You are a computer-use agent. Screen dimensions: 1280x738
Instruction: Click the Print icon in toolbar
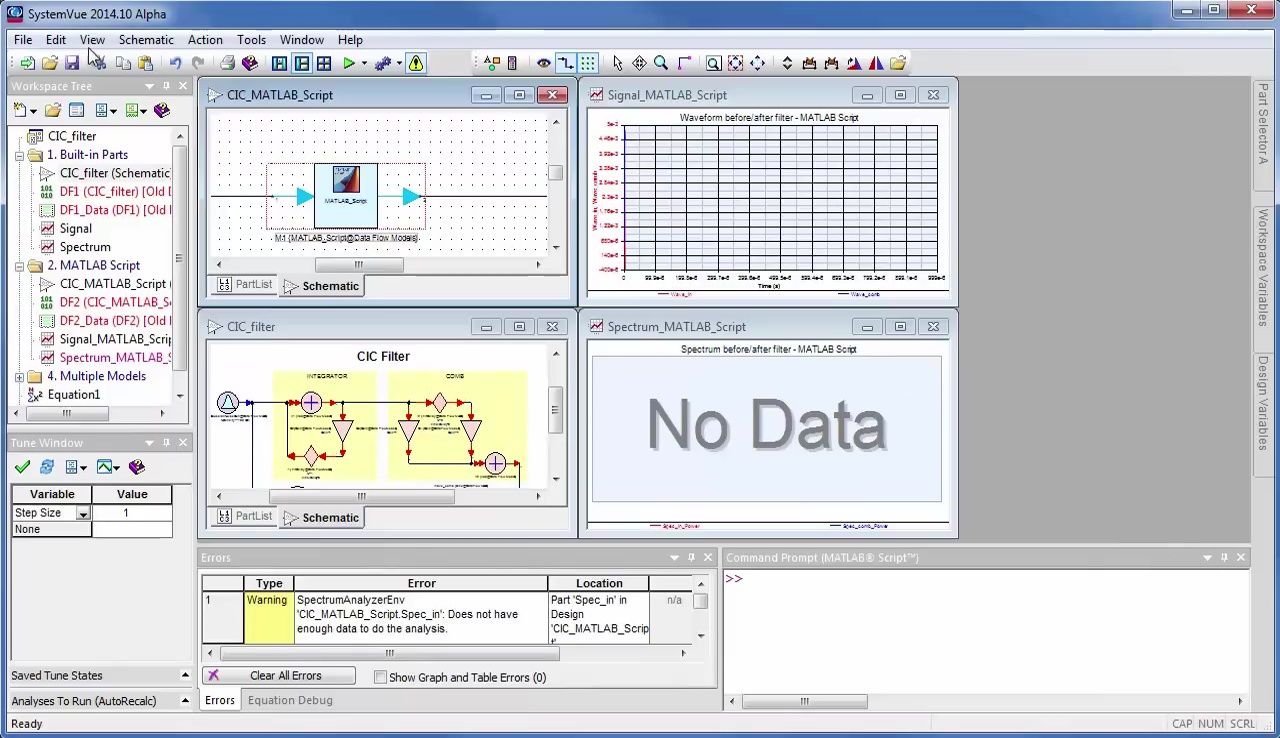pos(227,63)
